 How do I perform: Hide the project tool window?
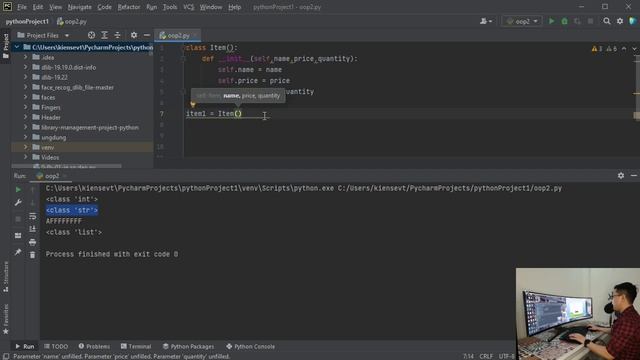coord(147,36)
